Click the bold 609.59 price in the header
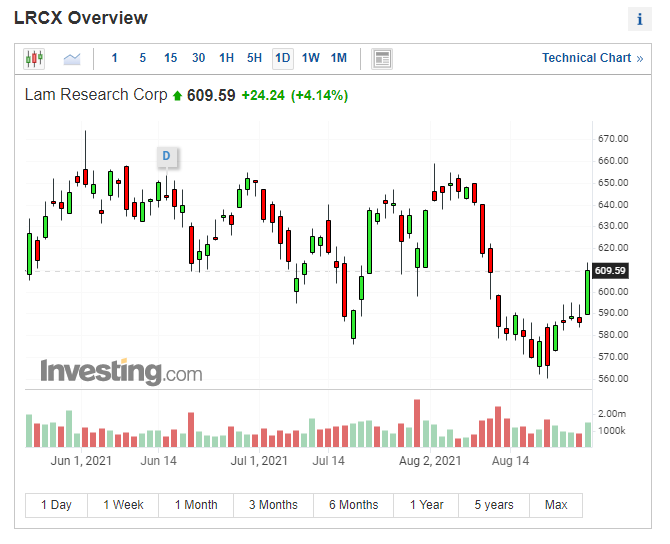This screenshot has height=544, width=670. (x=211, y=95)
